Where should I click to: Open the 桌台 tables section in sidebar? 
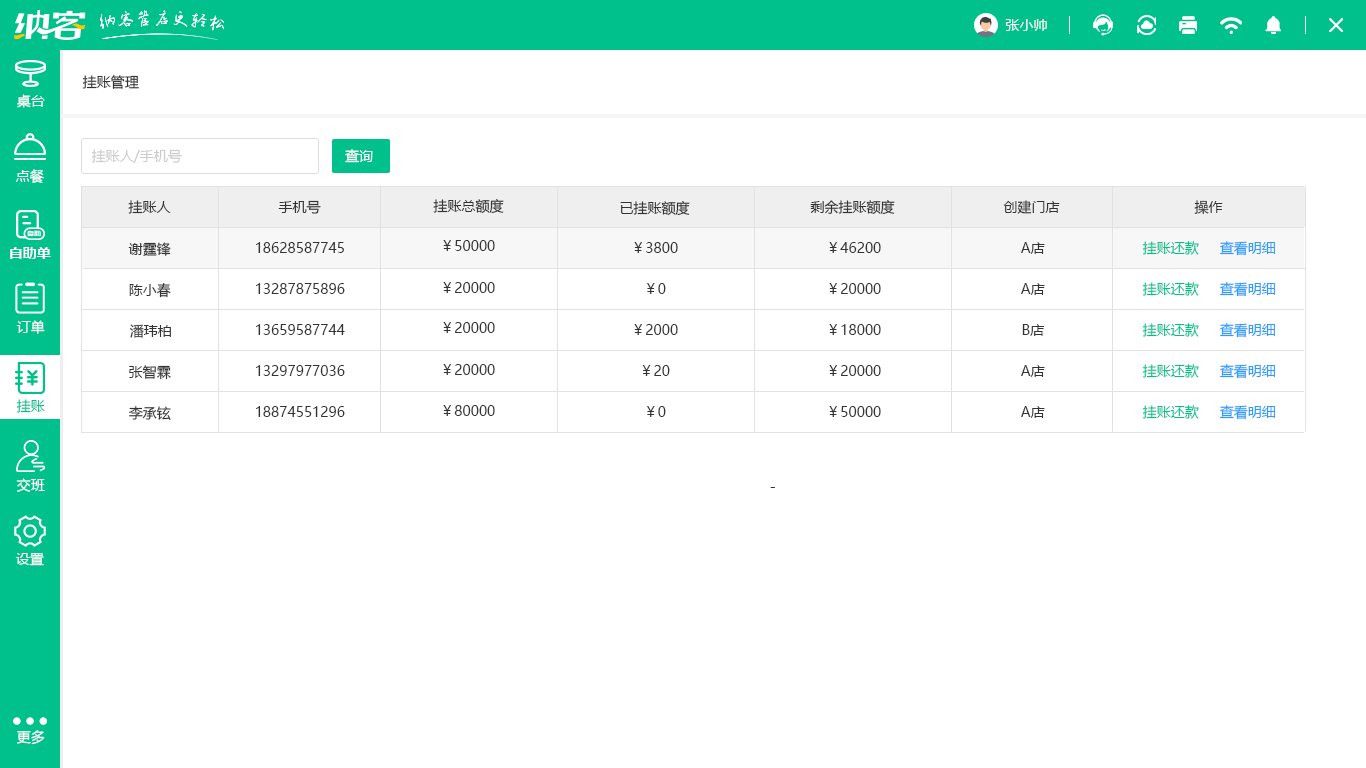30,84
